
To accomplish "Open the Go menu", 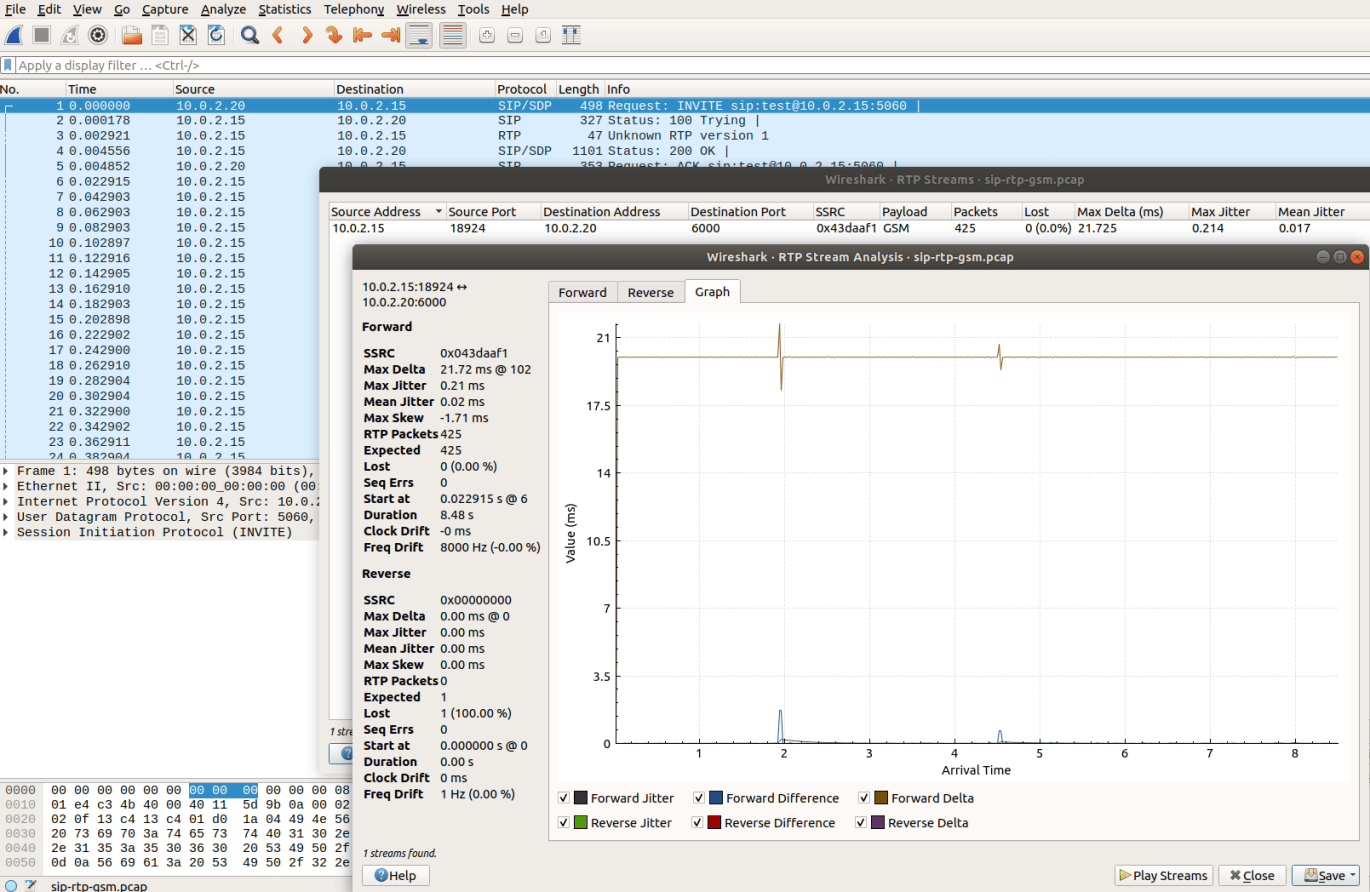I will click(x=121, y=9).
